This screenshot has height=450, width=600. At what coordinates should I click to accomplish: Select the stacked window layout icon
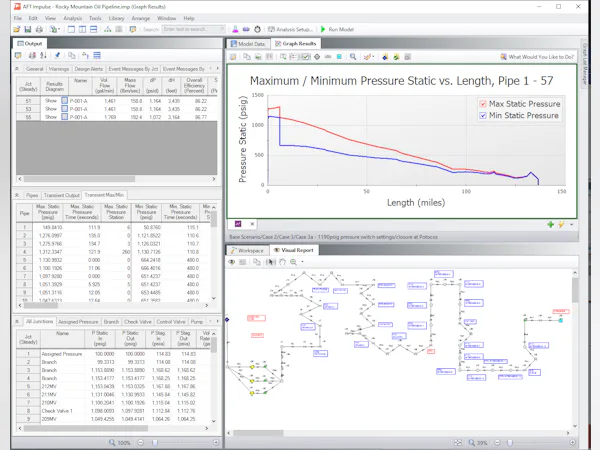pos(93,29)
